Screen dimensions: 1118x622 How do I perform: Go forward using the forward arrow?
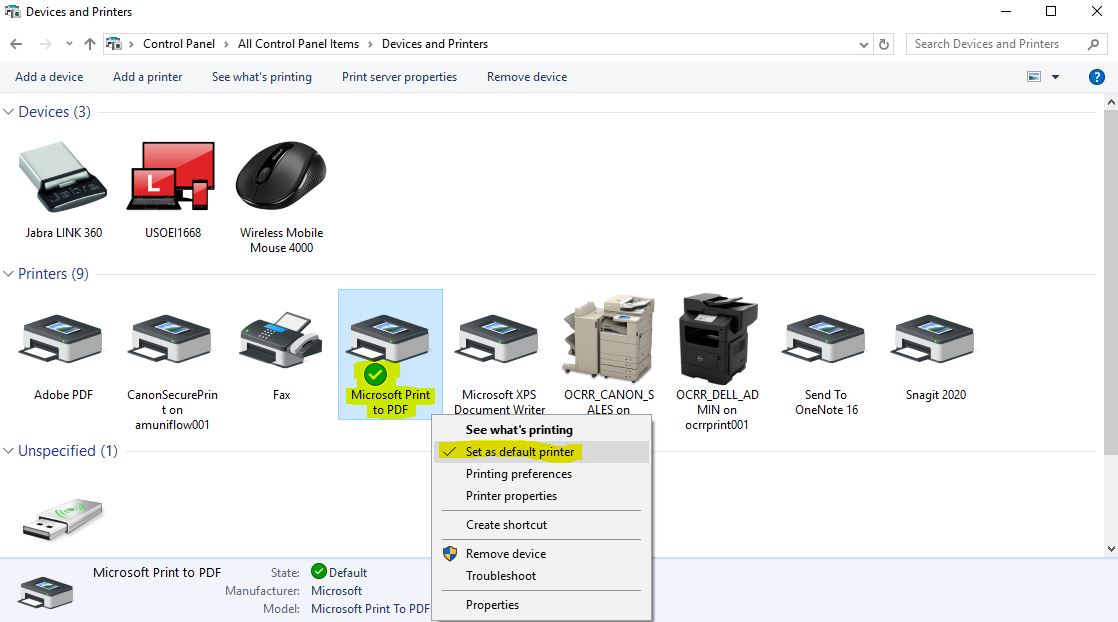point(46,44)
